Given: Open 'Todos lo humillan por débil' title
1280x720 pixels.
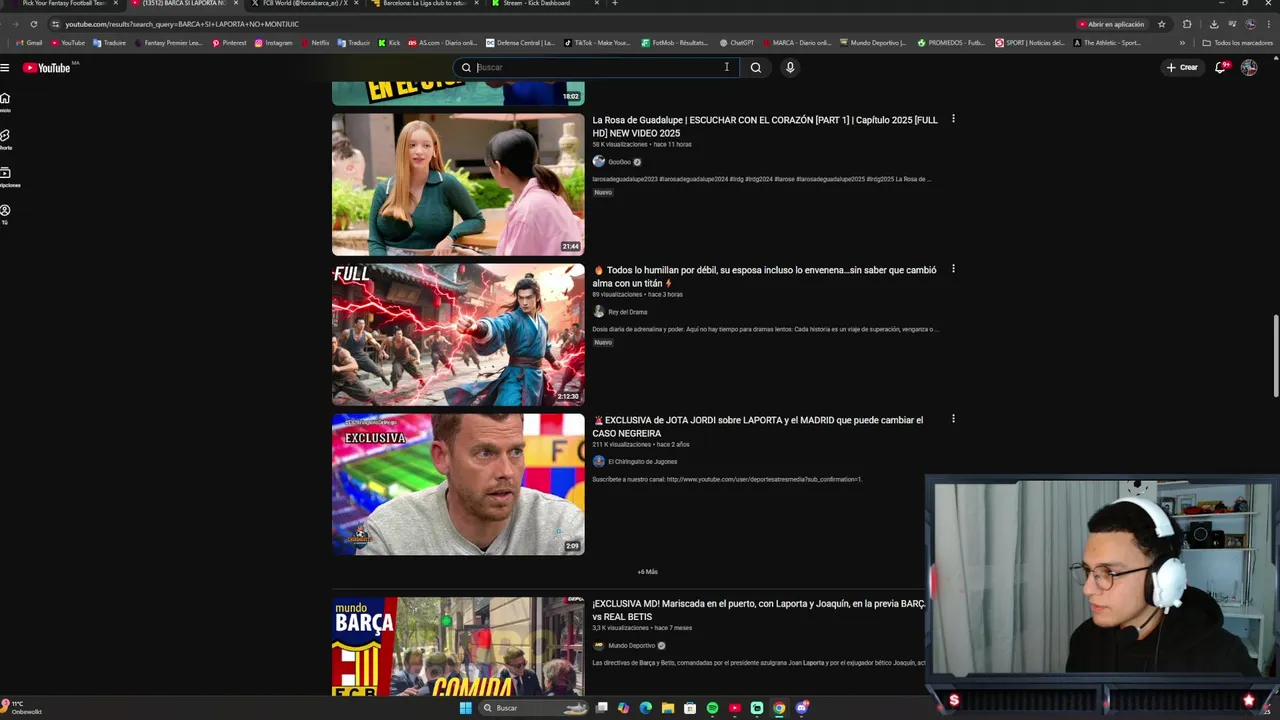Looking at the screenshot, I should click(x=765, y=276).
